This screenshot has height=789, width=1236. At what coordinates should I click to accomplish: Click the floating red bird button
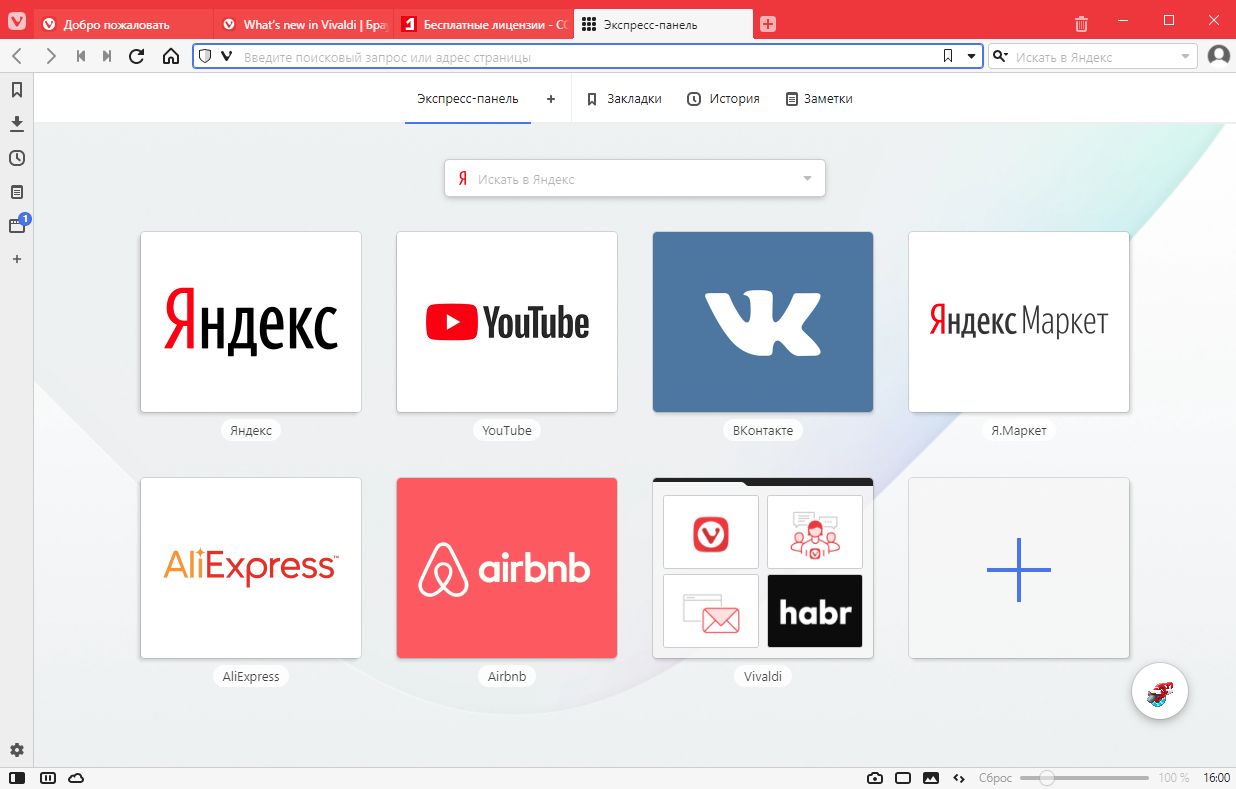(1160, 692)
